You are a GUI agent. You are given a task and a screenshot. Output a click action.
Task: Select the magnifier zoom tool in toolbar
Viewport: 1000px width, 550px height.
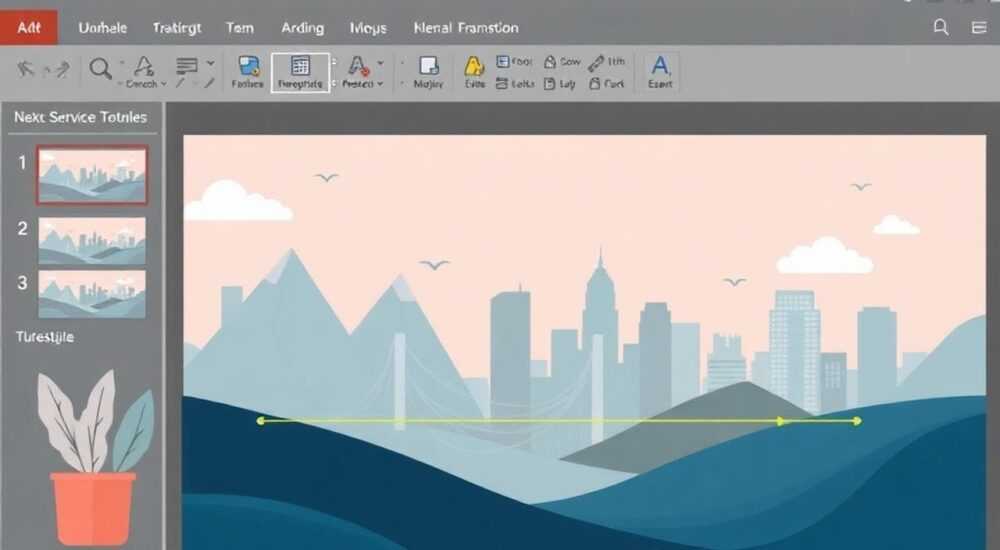coord(100,68)
